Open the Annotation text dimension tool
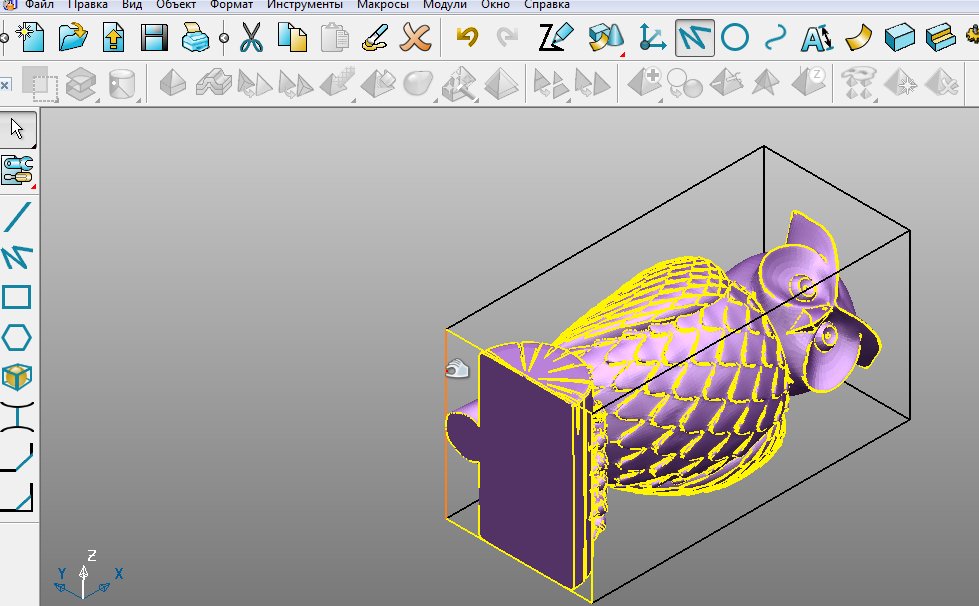Image resolution: width=979 pixels, height=606 pixels. click(816, 37)
